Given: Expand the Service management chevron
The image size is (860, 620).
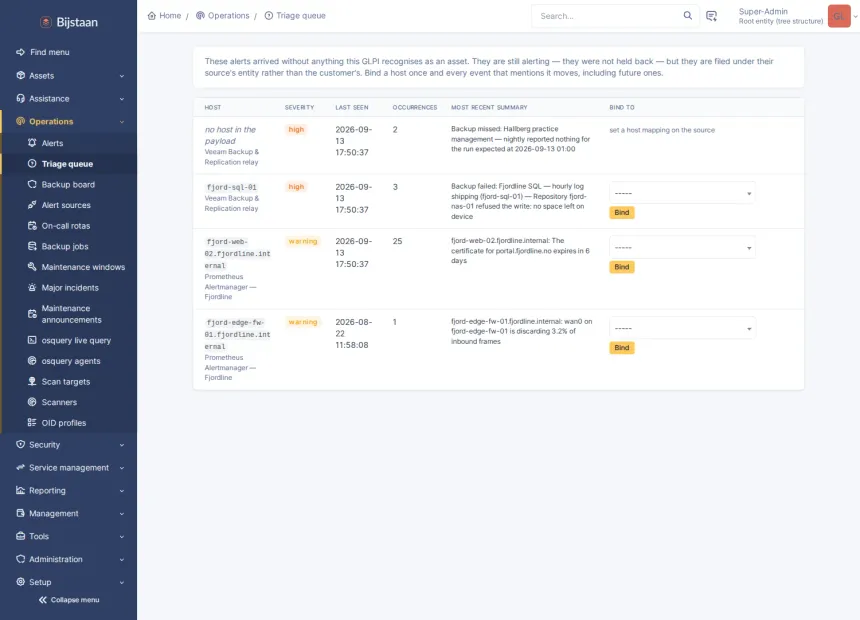Looking at the screenshot, I should [x=122, y=468].
